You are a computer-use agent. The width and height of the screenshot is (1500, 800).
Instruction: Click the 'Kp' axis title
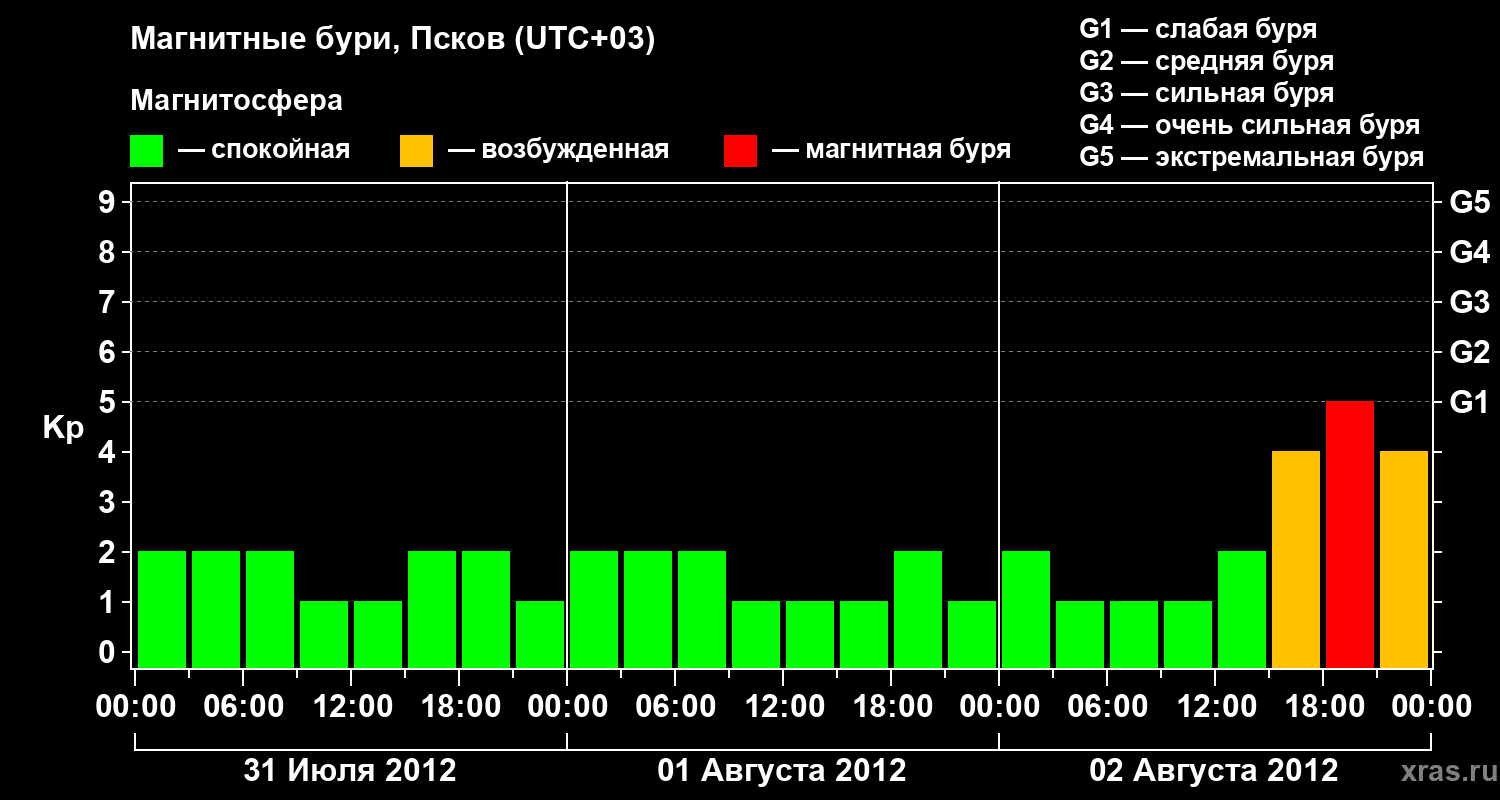tap(63, 428)
